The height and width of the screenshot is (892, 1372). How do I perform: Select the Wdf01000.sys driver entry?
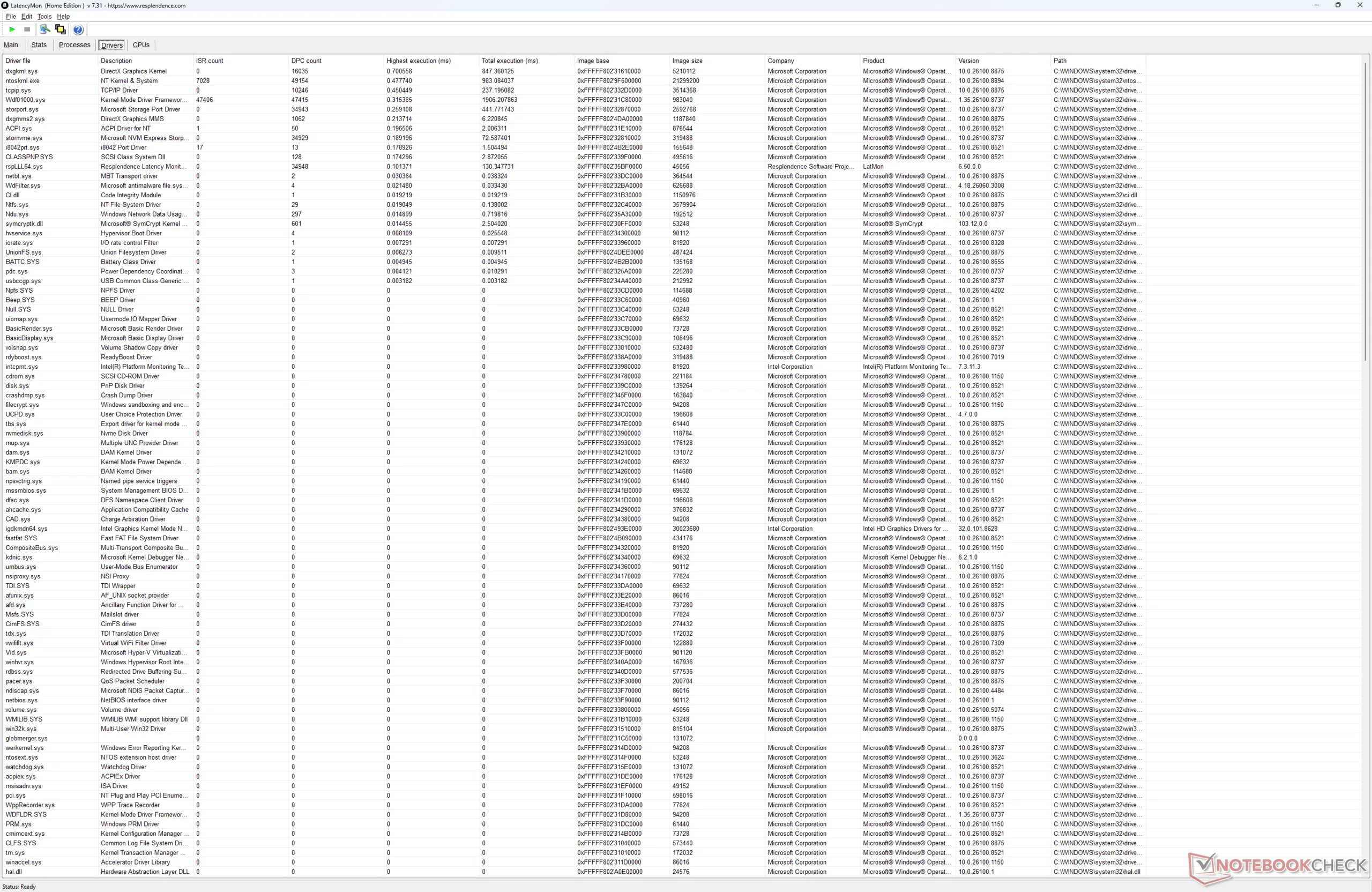574,100
